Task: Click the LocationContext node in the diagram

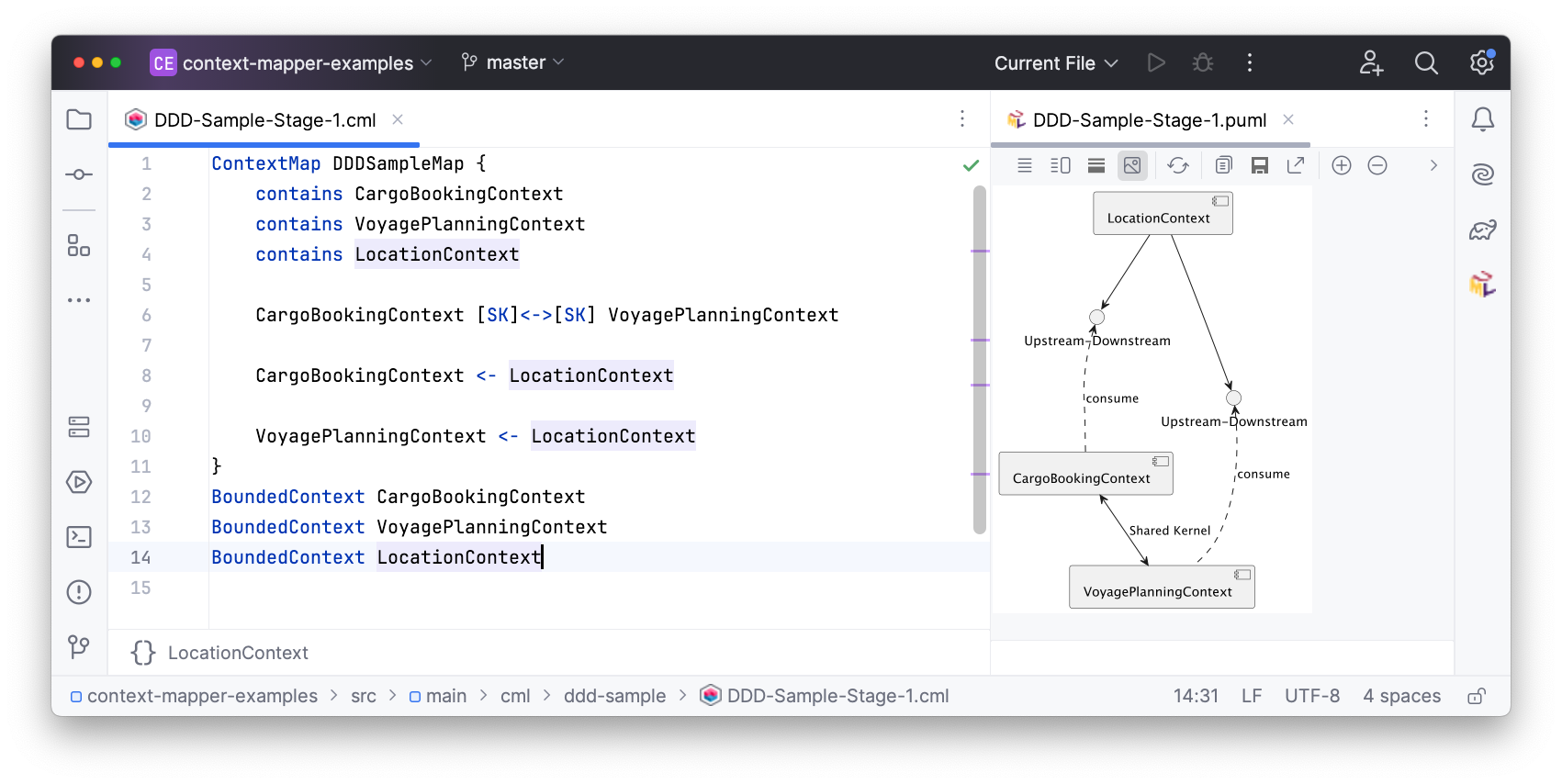Action: click(1163, 213)
